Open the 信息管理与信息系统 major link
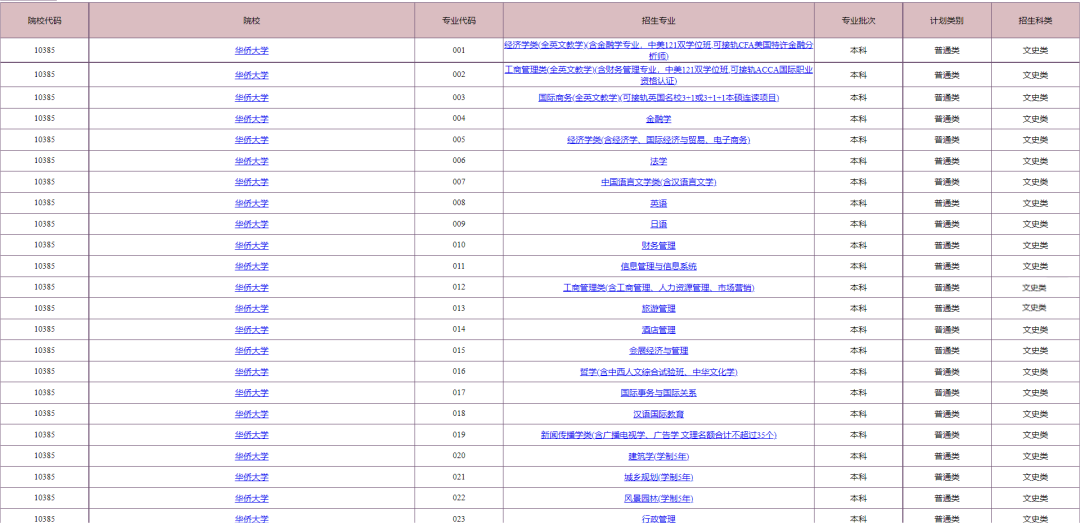Viewport: 1080px width, 523px height. [658, 266]
